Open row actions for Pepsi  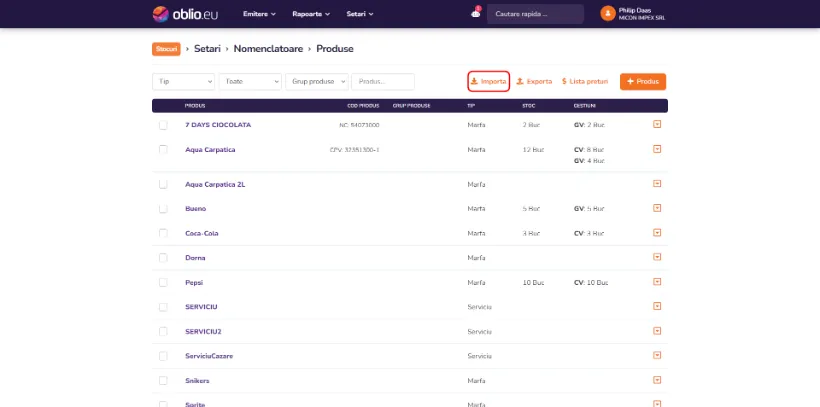pyautogui.click(x=657, y=282)
